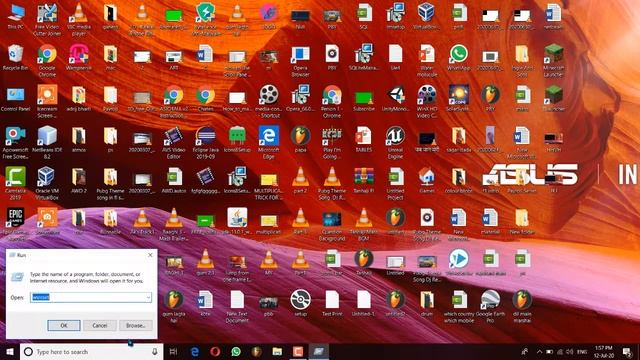Open the SQL file icon in top row
The height and width of the screenshot is (360, 640).
[x=364, y=16]
